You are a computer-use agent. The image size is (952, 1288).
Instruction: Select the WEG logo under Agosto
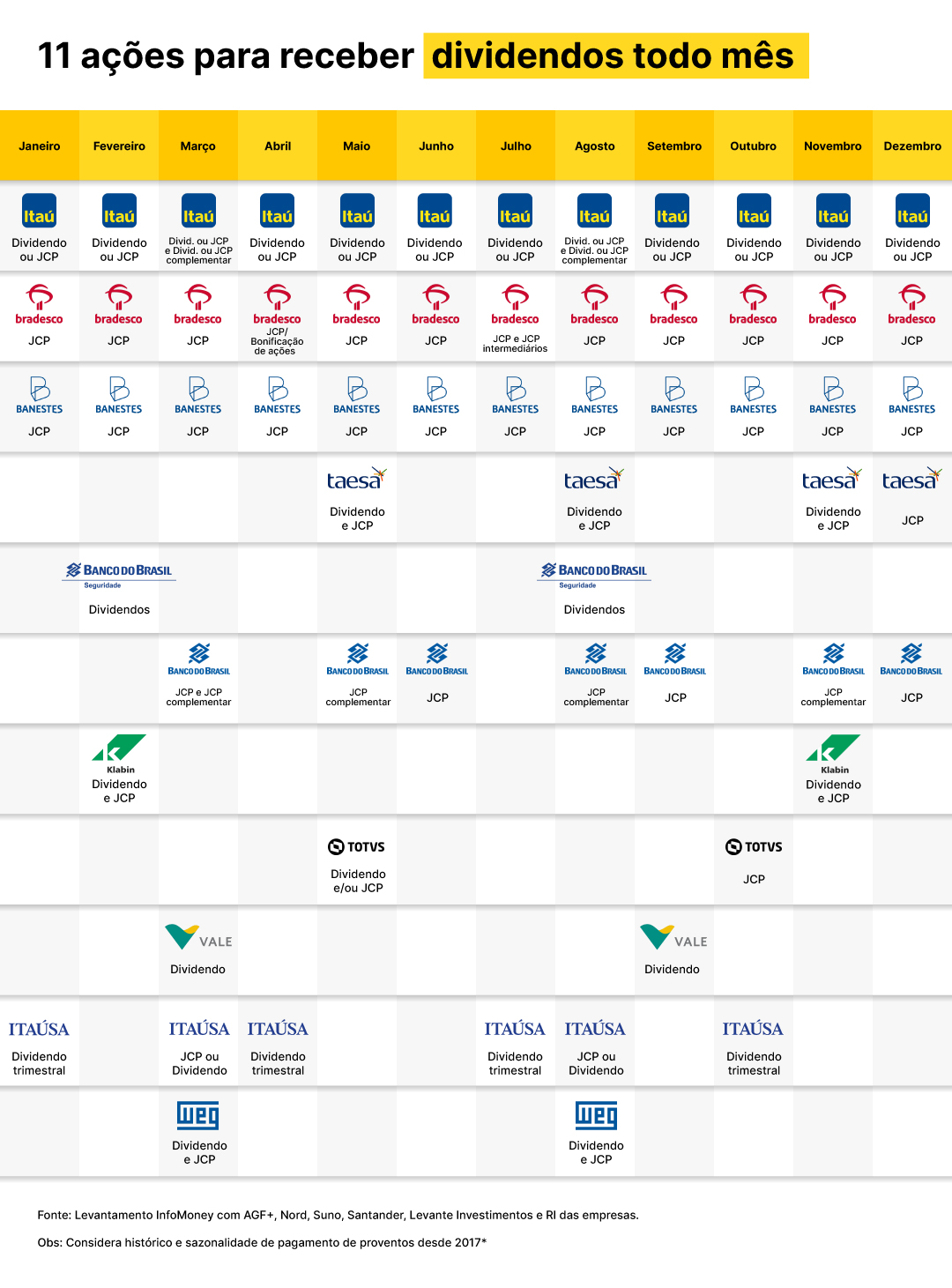596,1115
